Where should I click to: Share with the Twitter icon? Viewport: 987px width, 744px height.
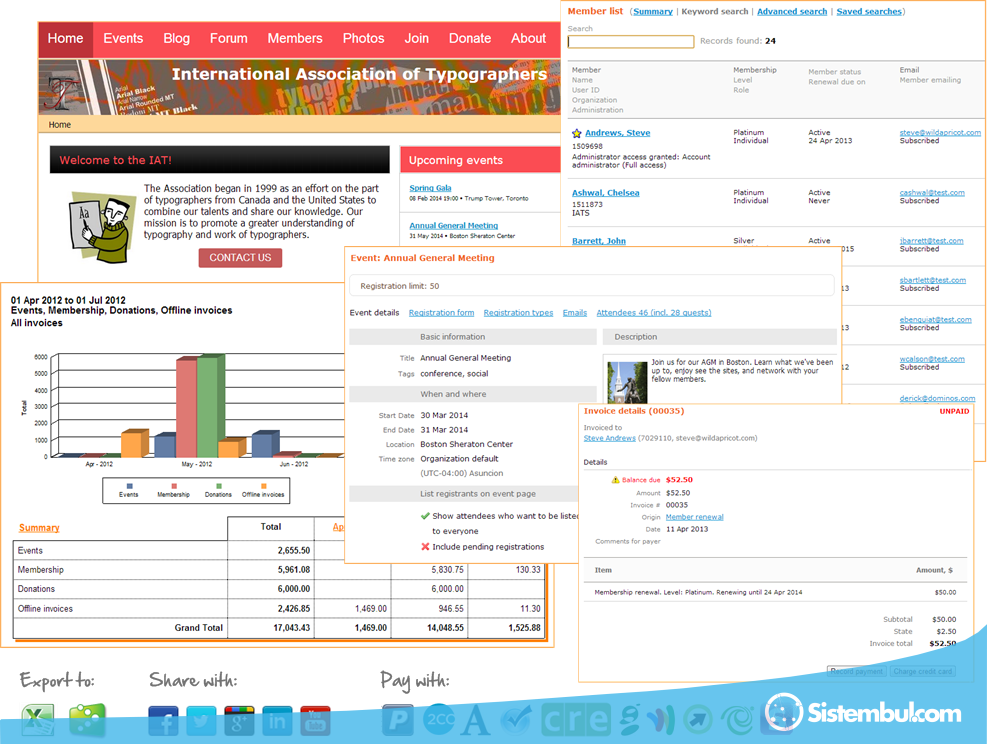tap(201, 721)
